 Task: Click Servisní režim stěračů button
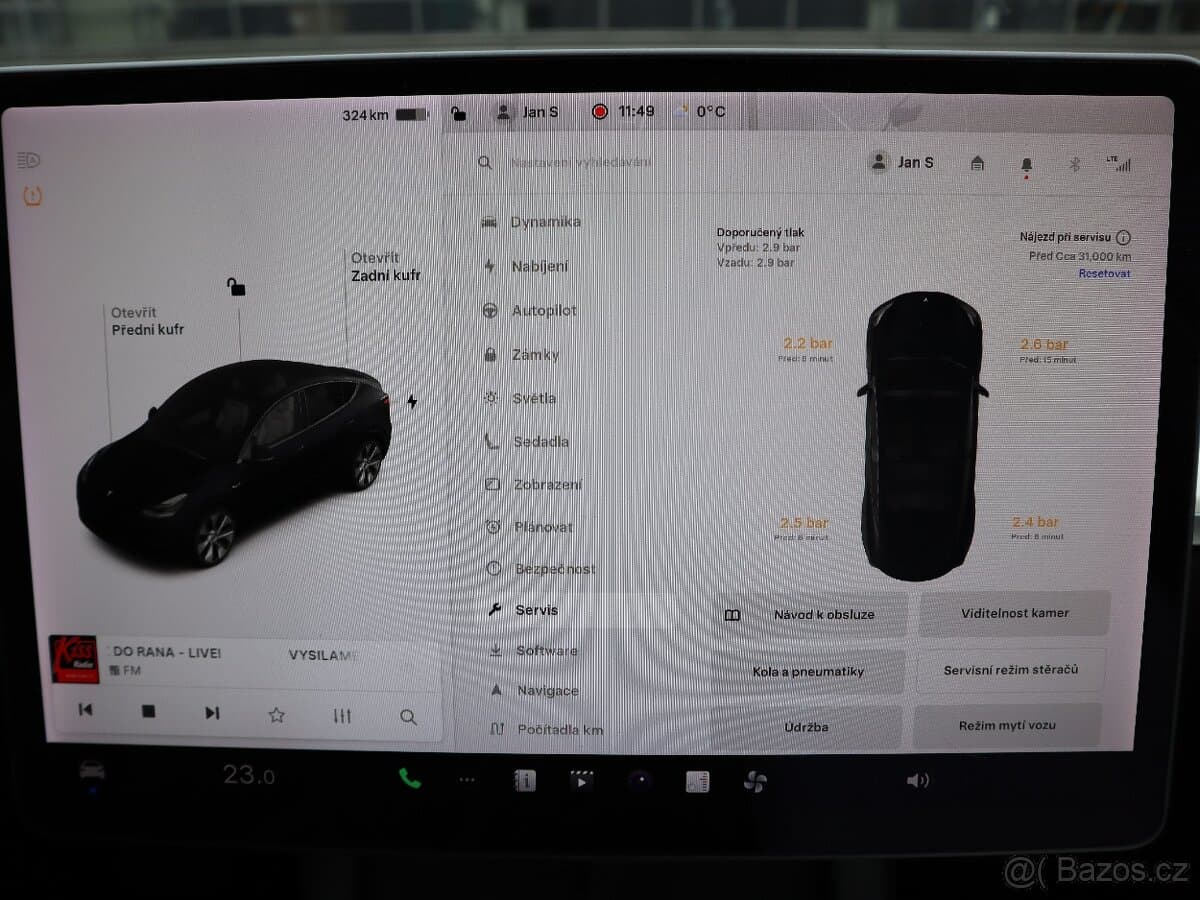click(1010, 670)
